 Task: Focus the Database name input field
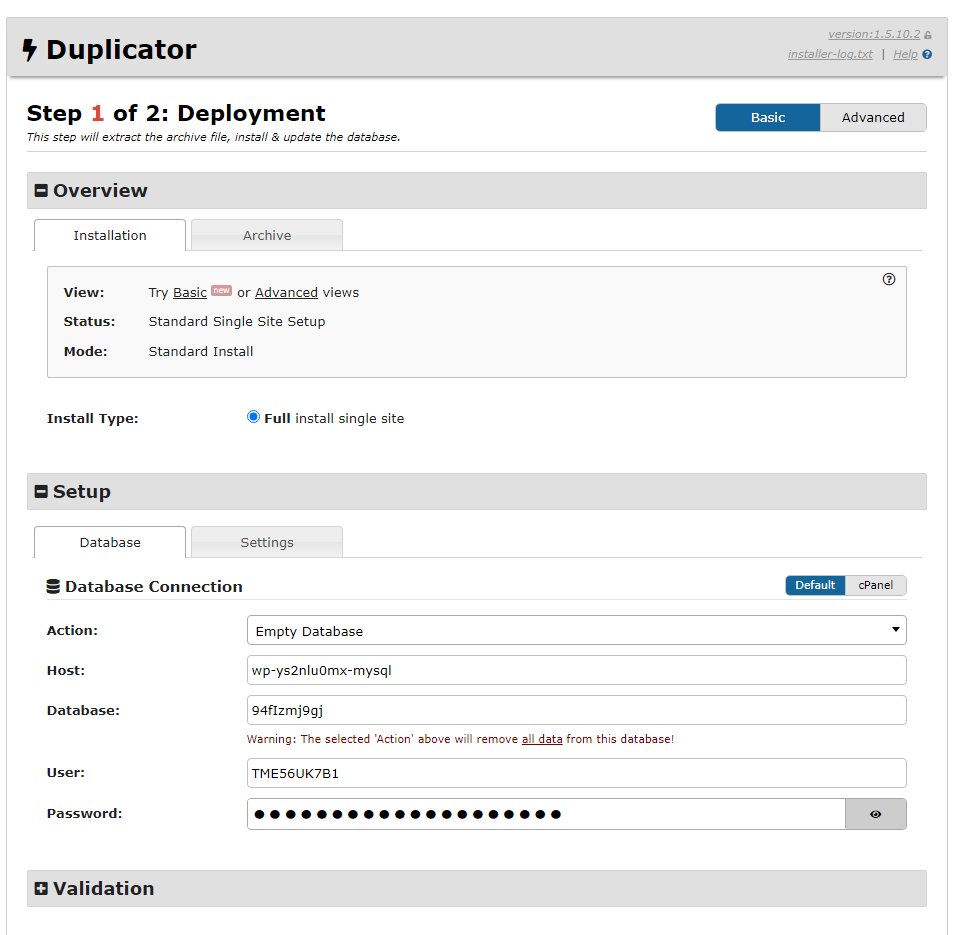[x=576, y=710]
